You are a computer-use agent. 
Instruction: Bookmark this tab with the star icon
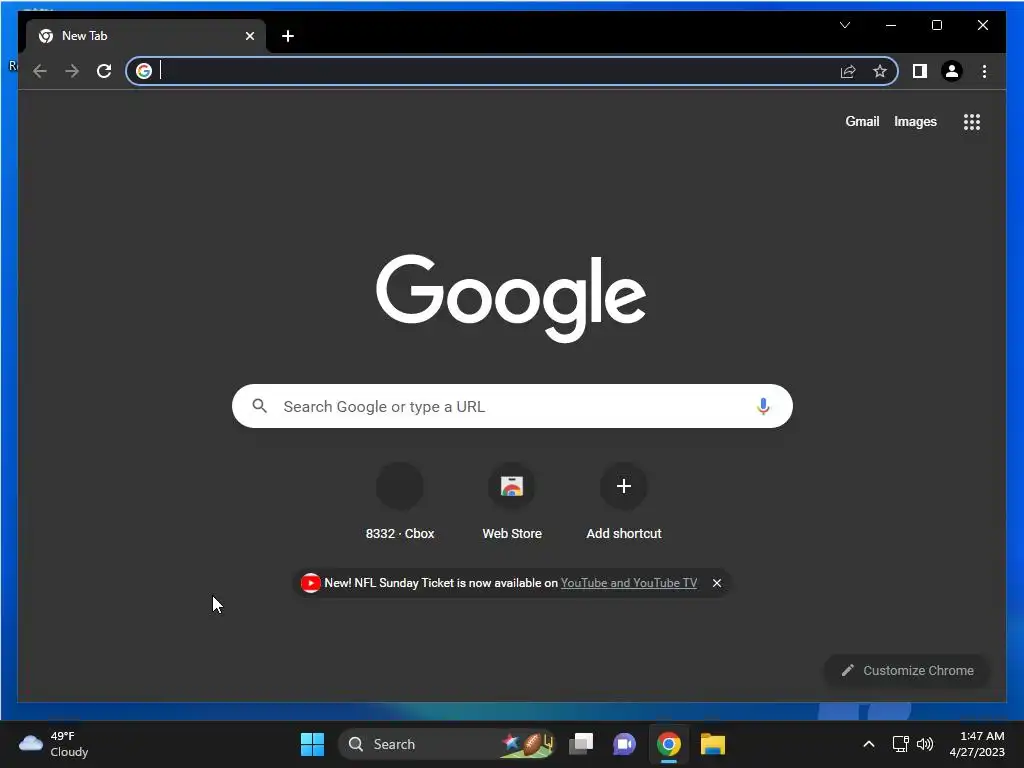pyautogui.click(x=880, y=71)
